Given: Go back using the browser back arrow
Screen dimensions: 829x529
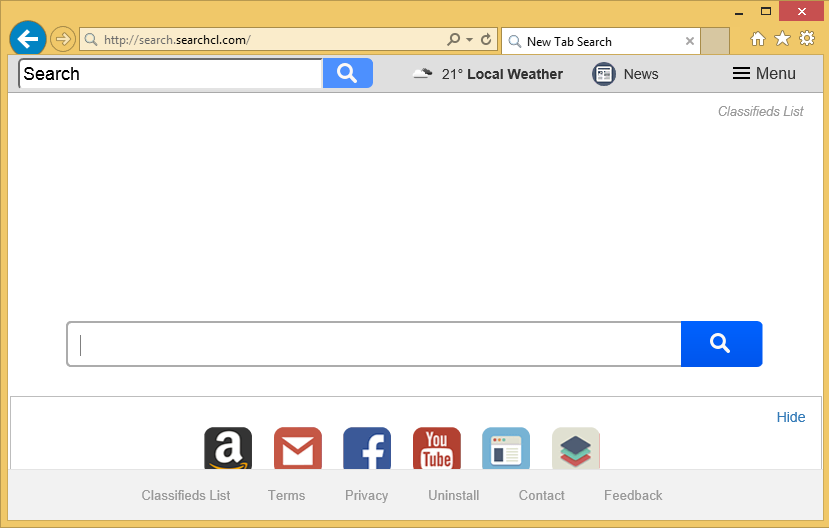Looking at the screenshot, I should (27, 38).
